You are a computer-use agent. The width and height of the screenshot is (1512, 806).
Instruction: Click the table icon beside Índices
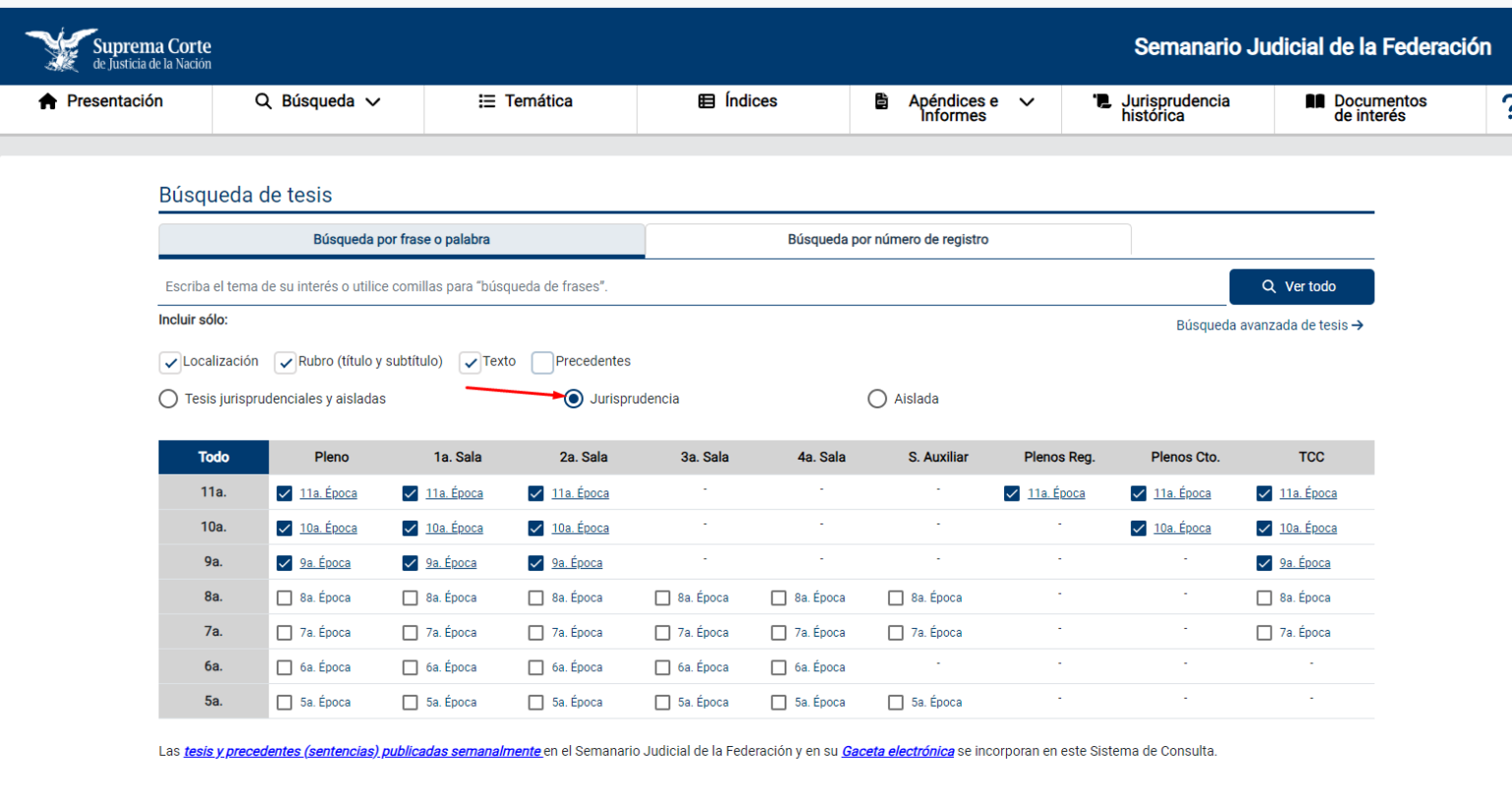tap(706, 101)
